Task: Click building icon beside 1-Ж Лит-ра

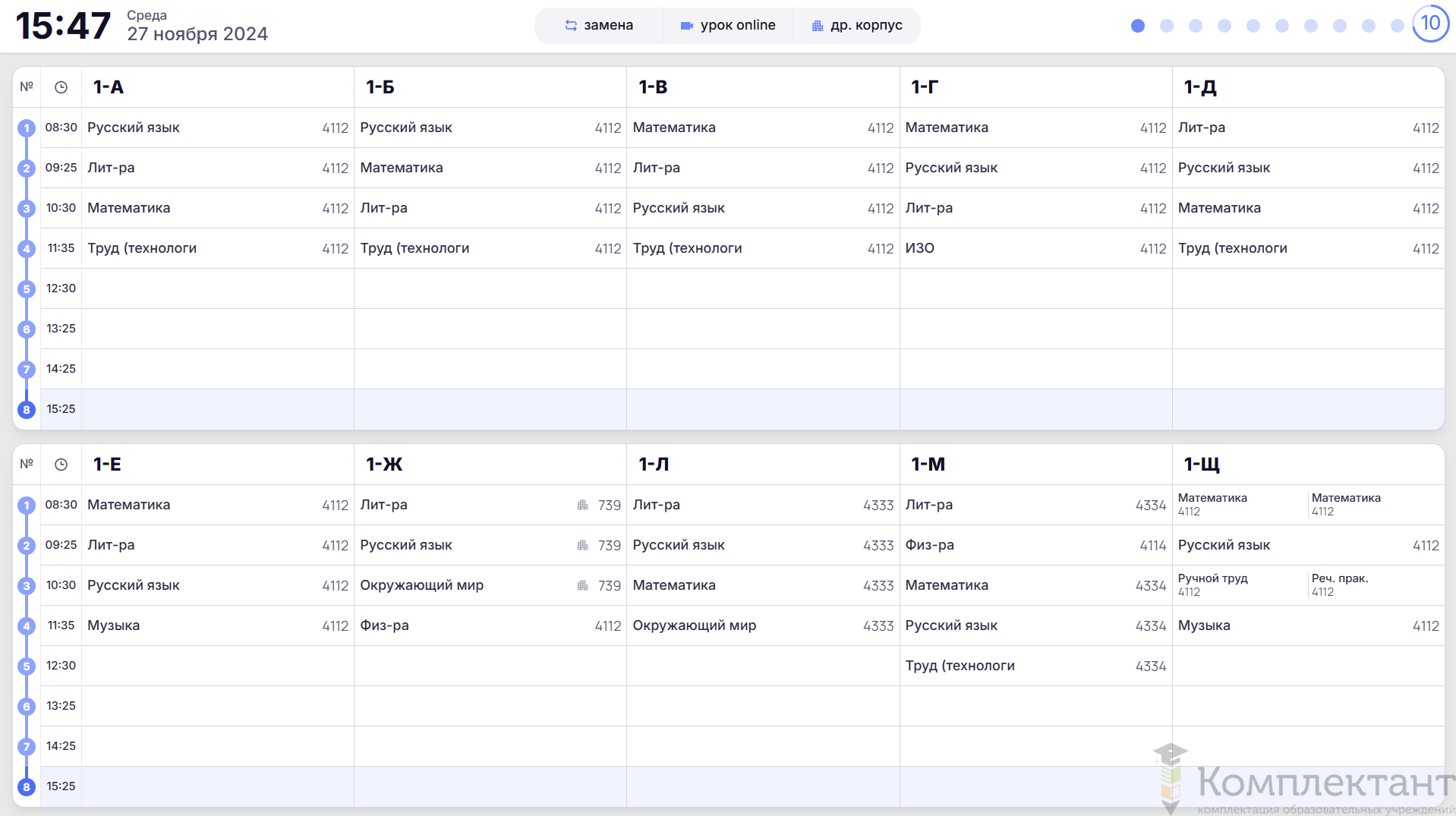Action: tap(583, 506)
